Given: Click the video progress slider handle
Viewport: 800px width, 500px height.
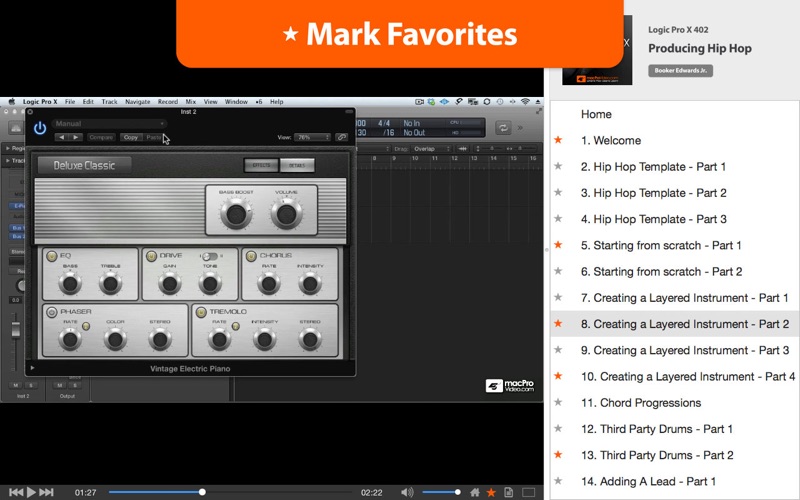Looking at the screenshot, I should coord(202,492).
